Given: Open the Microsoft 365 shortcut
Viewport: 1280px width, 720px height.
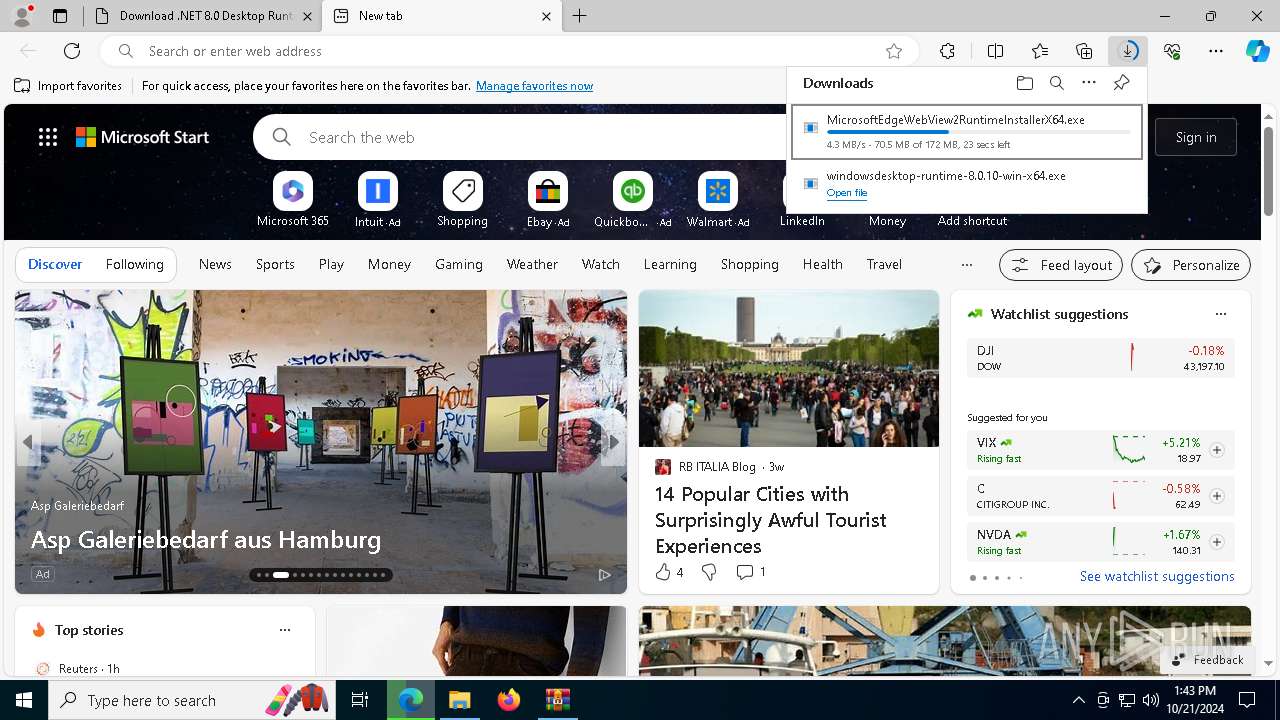Looking at the screenshot, I should point(293,199).
